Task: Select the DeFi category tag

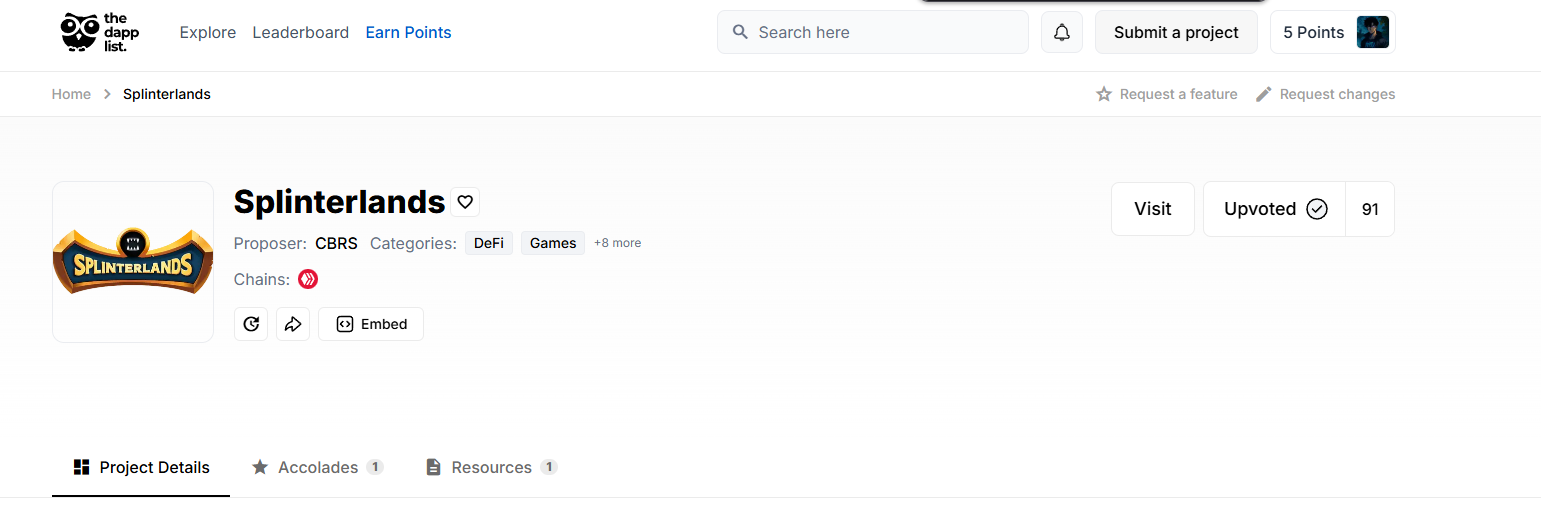Action: coord(489,243)
